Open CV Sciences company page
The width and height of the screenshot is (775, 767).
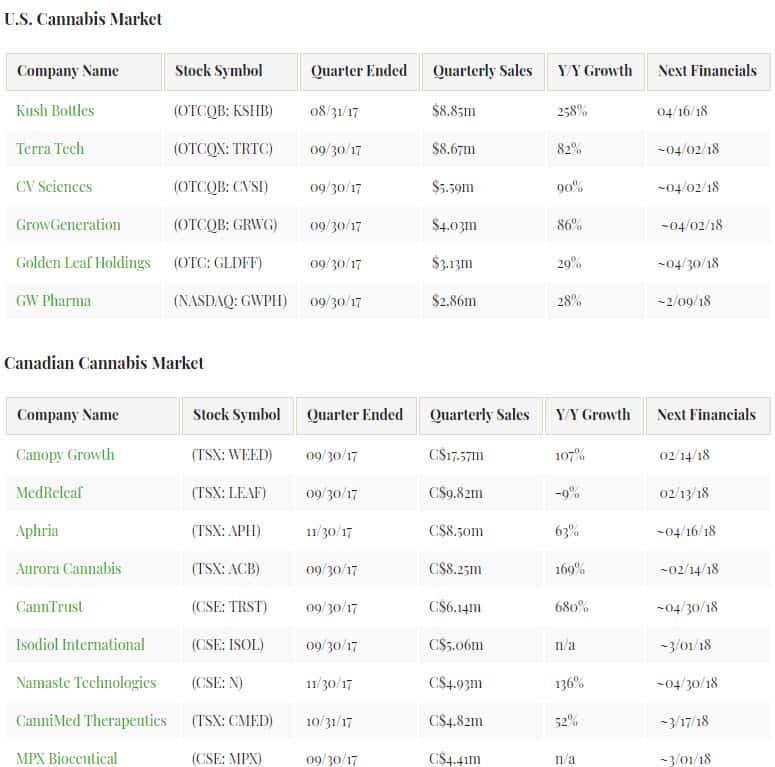pyautogui.click(x=54, y=187)
